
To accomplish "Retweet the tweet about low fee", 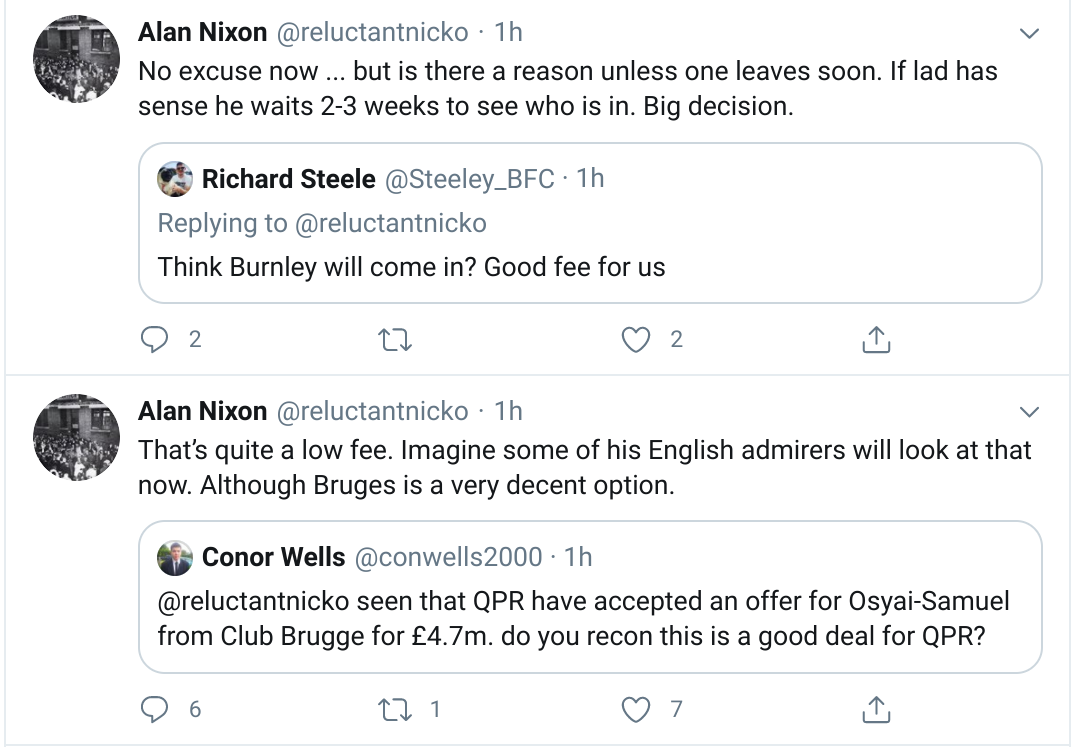I will [x=396, y=710].
